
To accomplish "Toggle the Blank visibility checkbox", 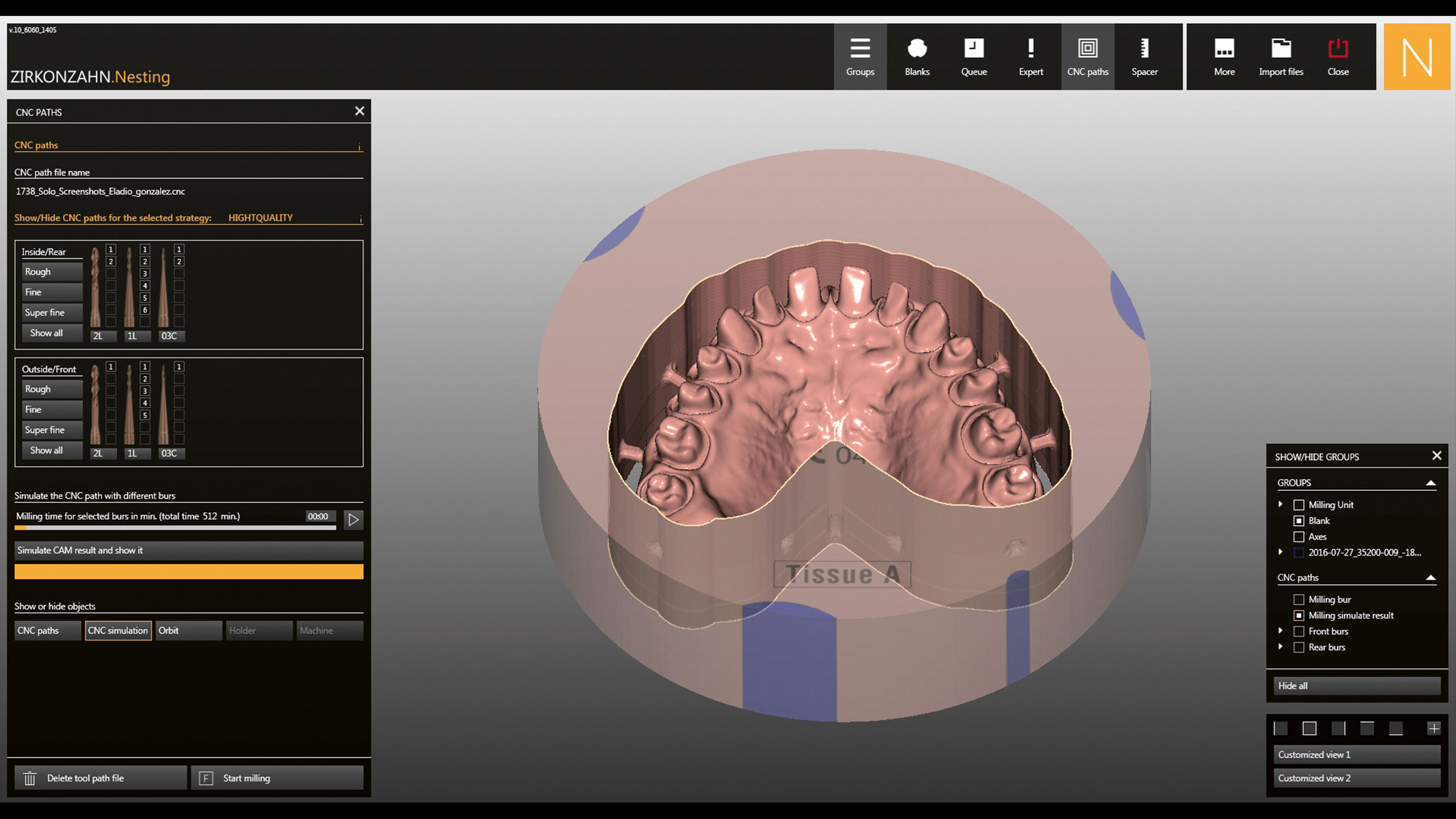I will point(1298,521).
